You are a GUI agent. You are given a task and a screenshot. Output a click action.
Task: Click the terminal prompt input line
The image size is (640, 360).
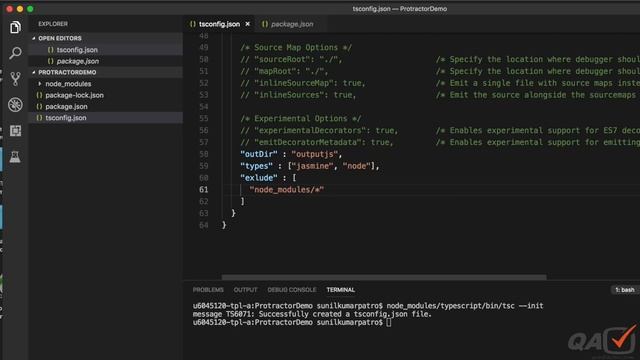tap(292, 322)
